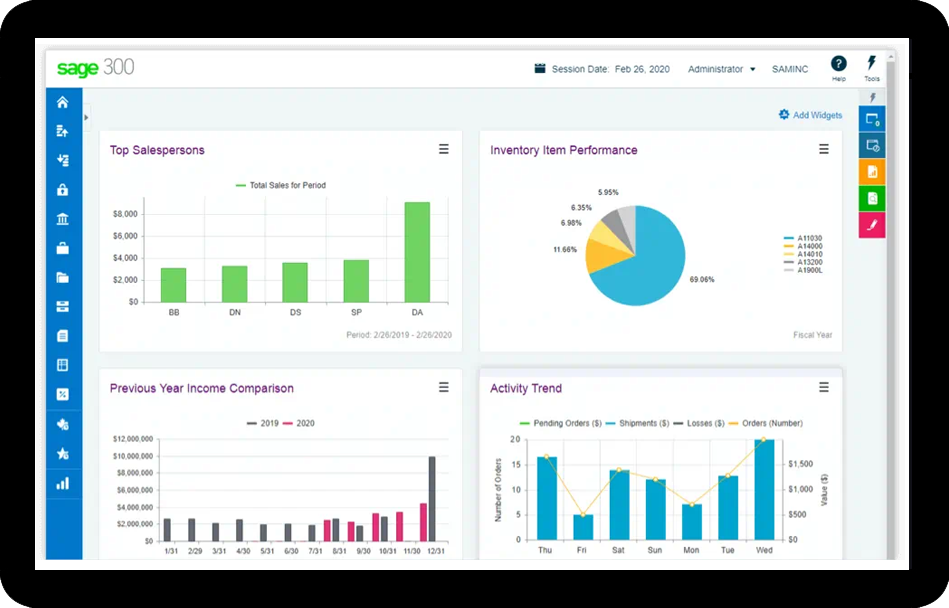Expand the left navigation sidebar arrow

[x=87, y=117]
